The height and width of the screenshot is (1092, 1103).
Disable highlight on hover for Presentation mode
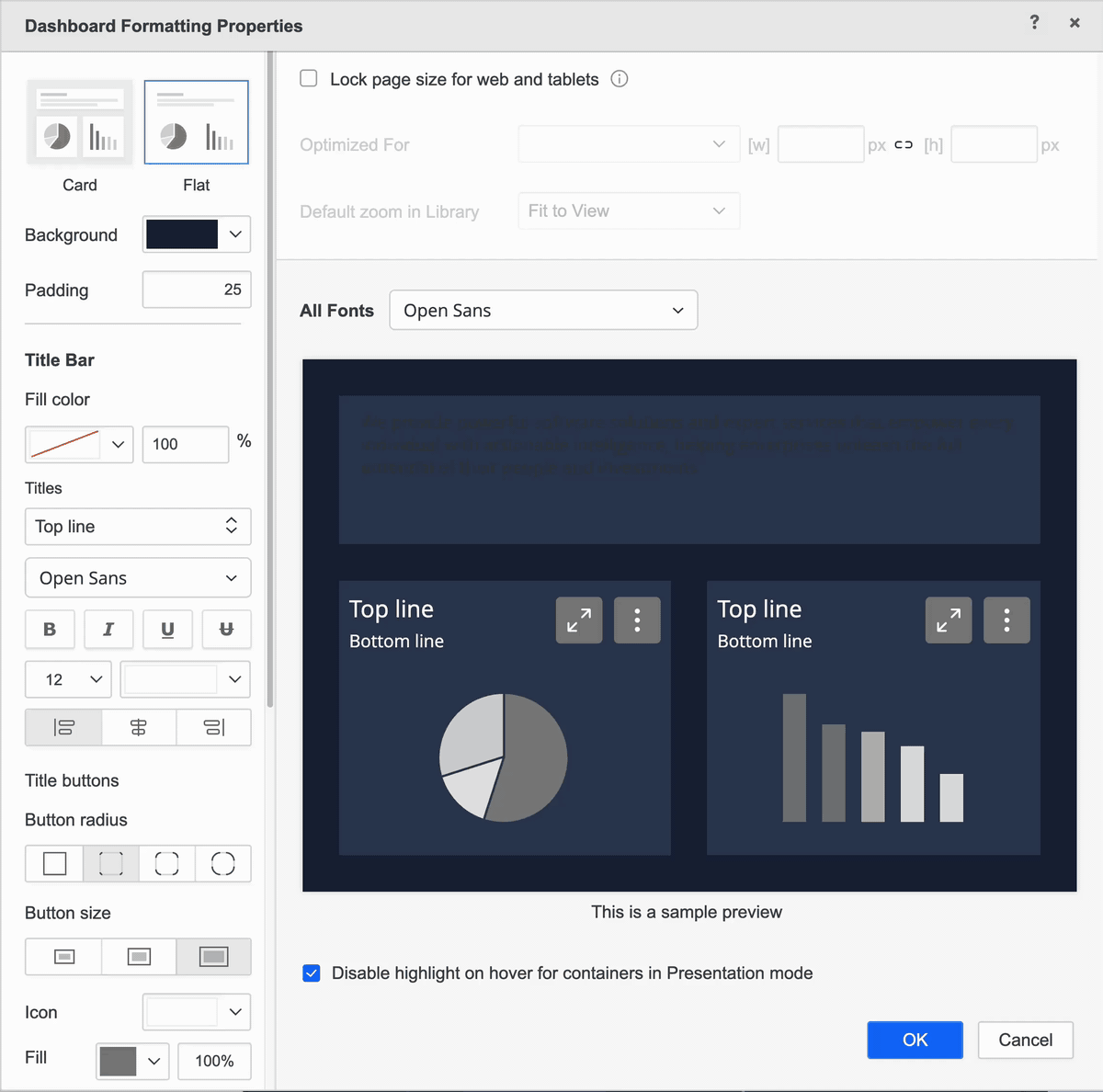pyautogui.click(x=312, y=973)
